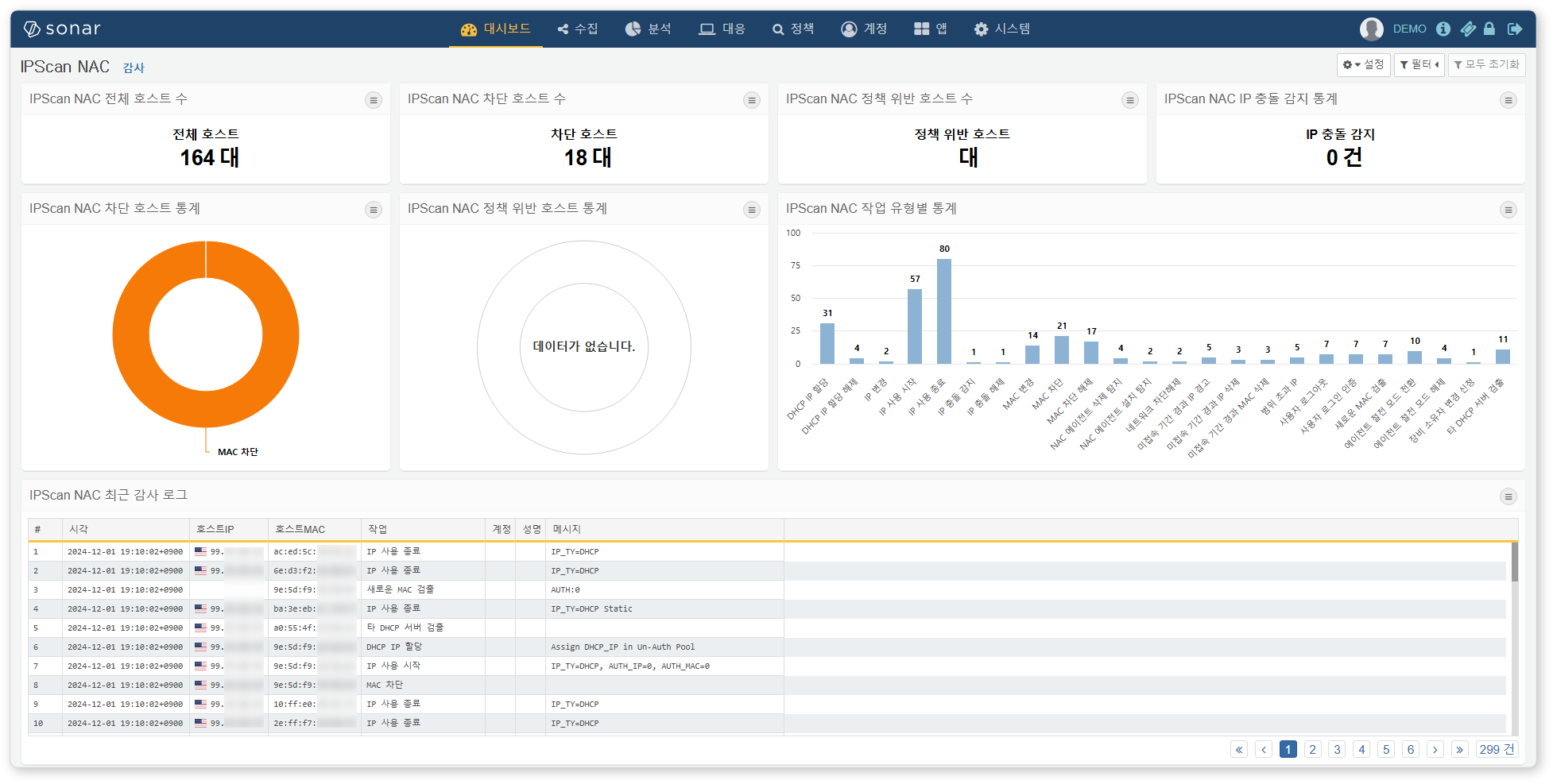Click the IP 사용 종료 bar labeled 80
This screenshot has width=1553, height=784.
click(944, 311)
